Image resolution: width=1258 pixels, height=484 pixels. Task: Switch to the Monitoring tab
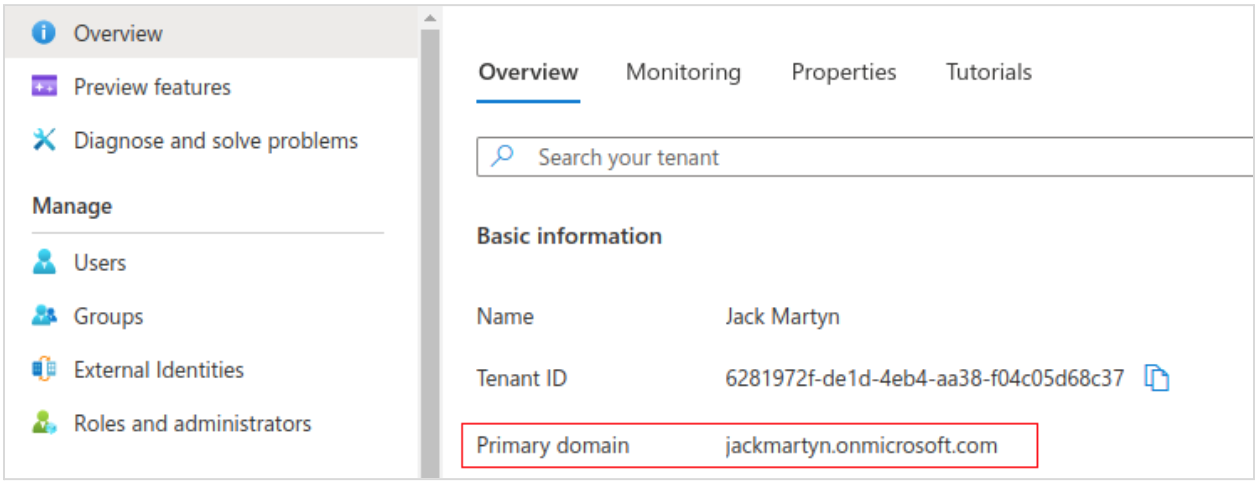point(683,72)
